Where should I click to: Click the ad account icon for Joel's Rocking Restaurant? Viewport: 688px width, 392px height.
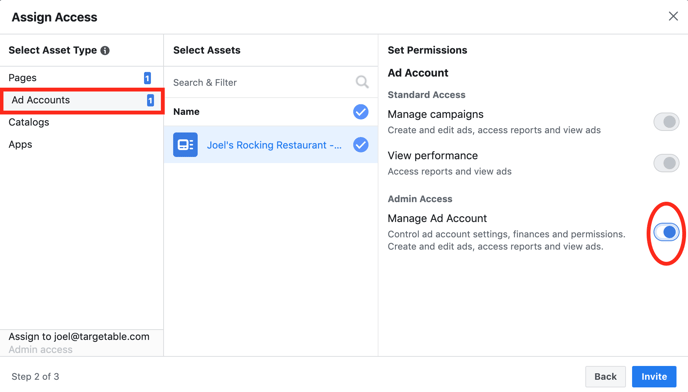click(185, 144)
